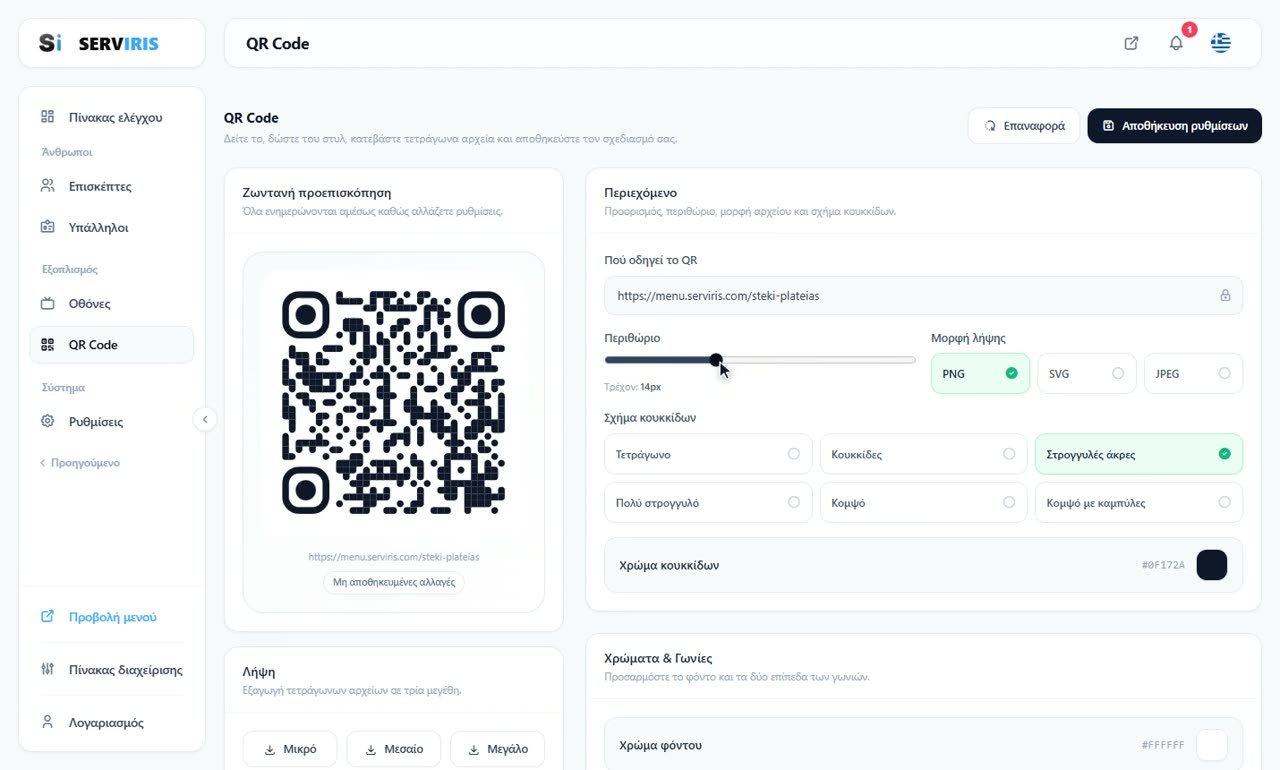The image size is (1280, 770).
Task: Click the save disk icon in Αποθήκευση
Action: point(1108,126)
